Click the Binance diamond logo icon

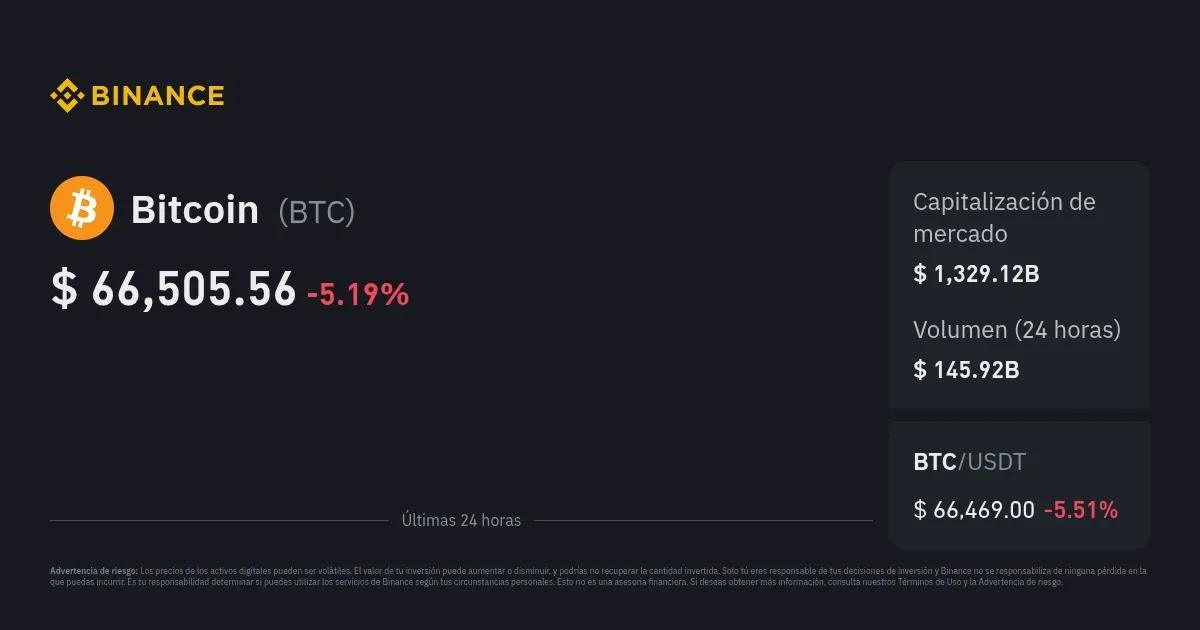click(x=66, y=96)
